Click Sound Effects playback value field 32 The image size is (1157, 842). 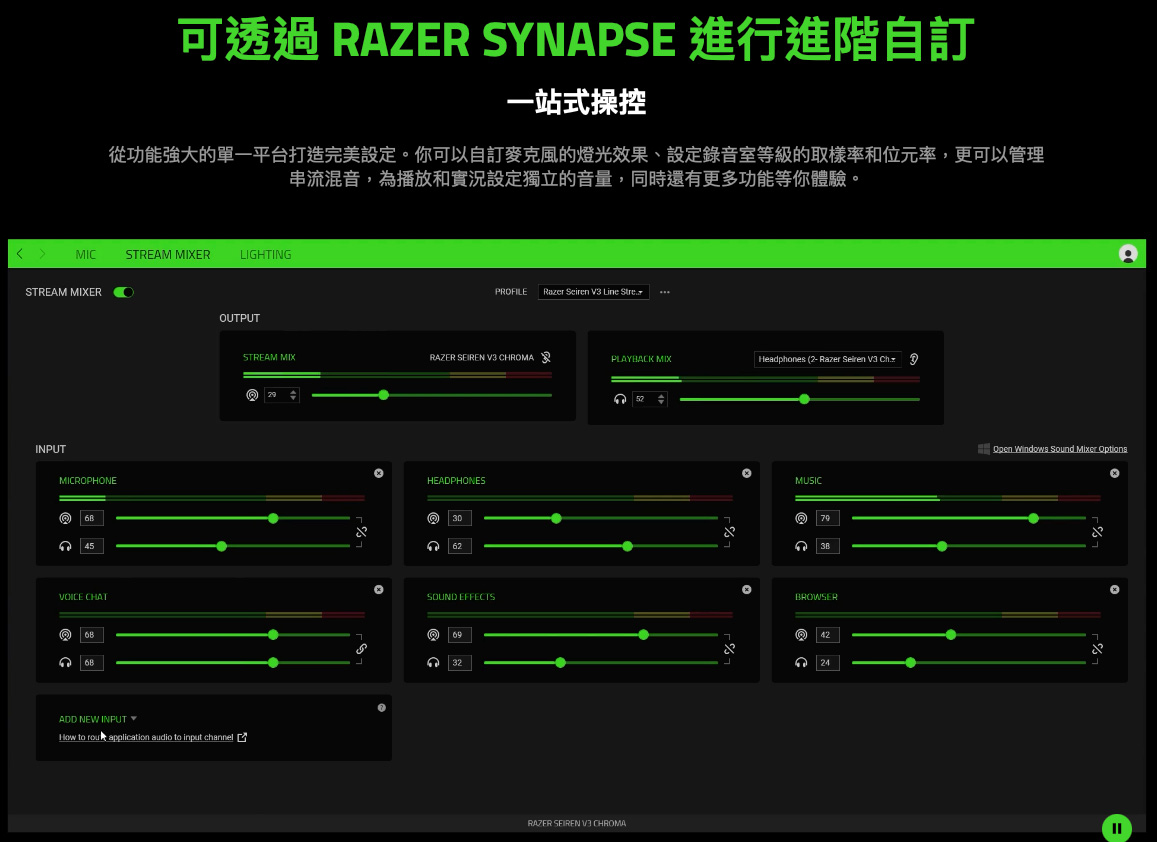click(459, 663)
